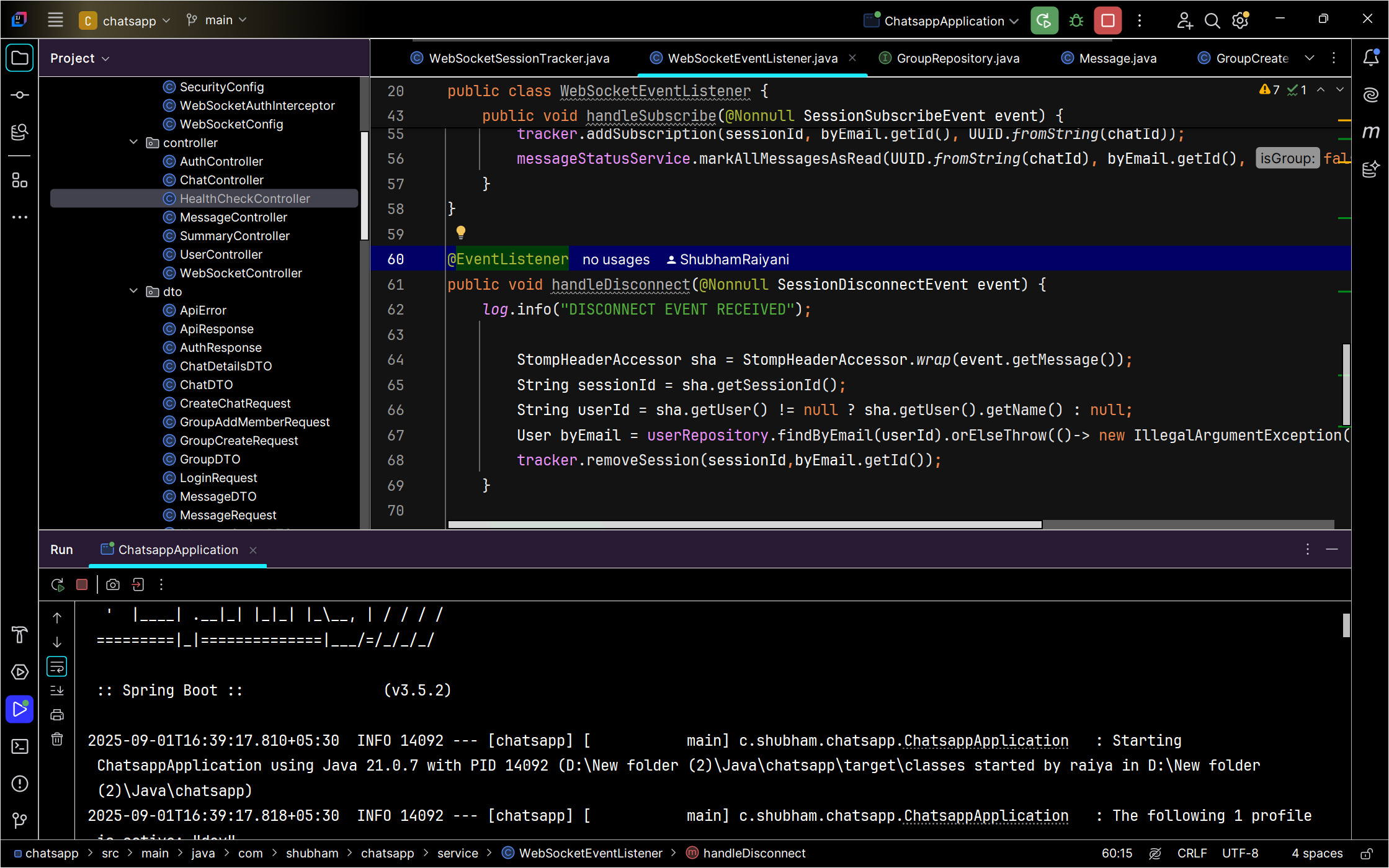Open WebSocketAuthInterceptor class
The height and width of the screenshot is (868, 1389).
(249, 105)
